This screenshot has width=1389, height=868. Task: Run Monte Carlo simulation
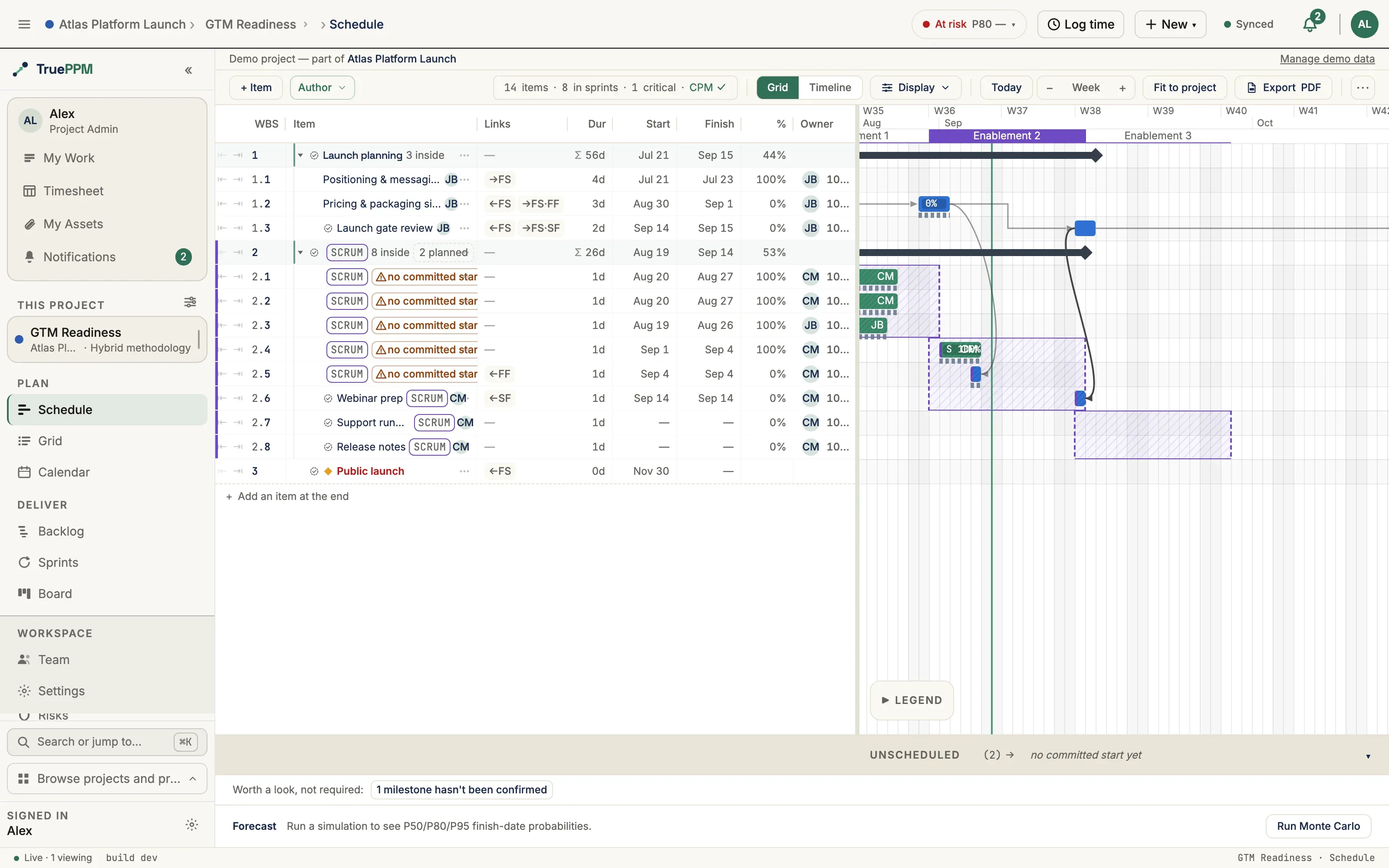click(x=1318, y=826)
